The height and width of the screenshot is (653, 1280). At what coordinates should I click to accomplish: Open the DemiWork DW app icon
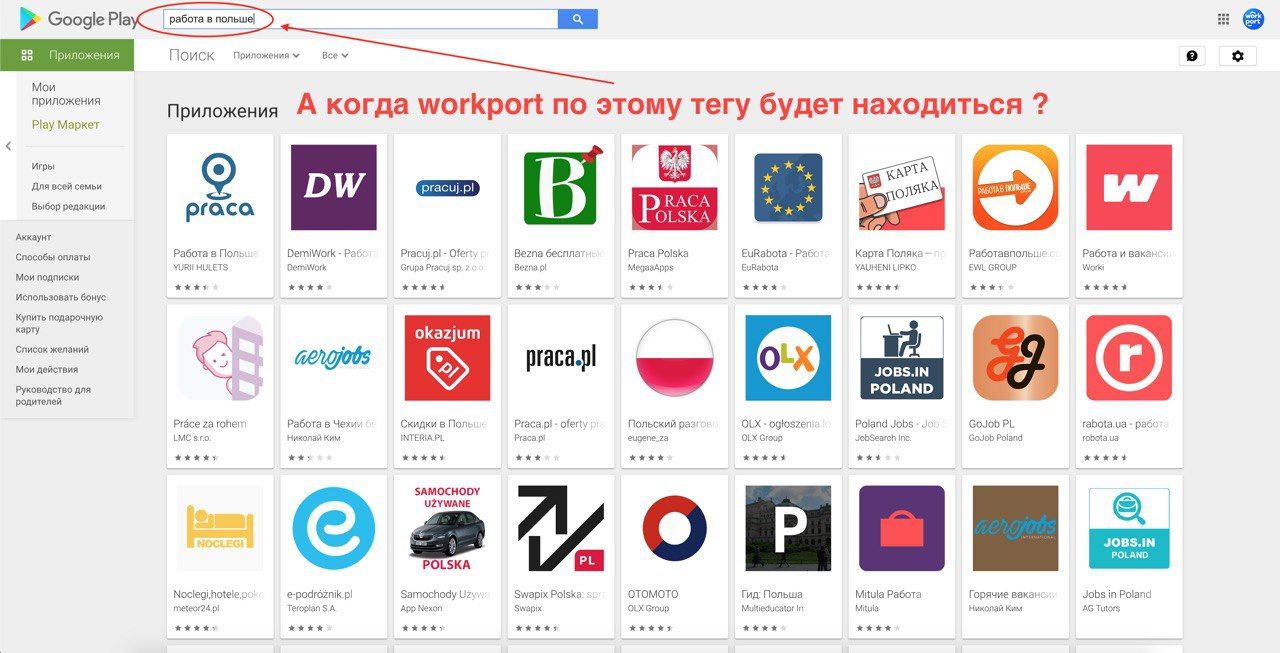(334, 188)
